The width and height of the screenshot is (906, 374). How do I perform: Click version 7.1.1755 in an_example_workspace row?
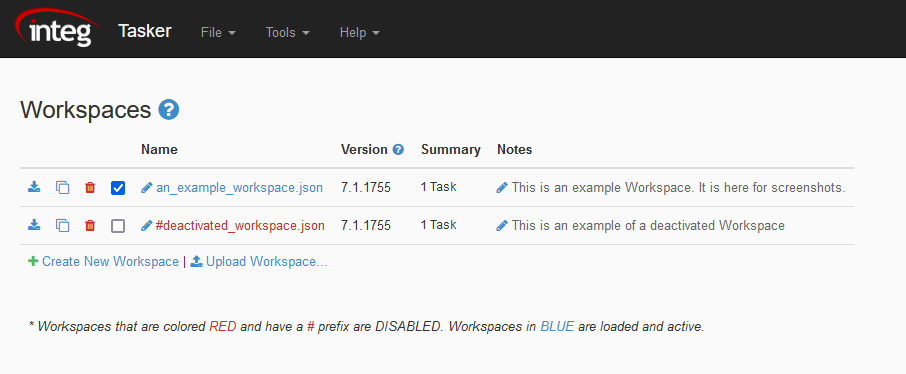pyautogui.click(x=366, y=187)
